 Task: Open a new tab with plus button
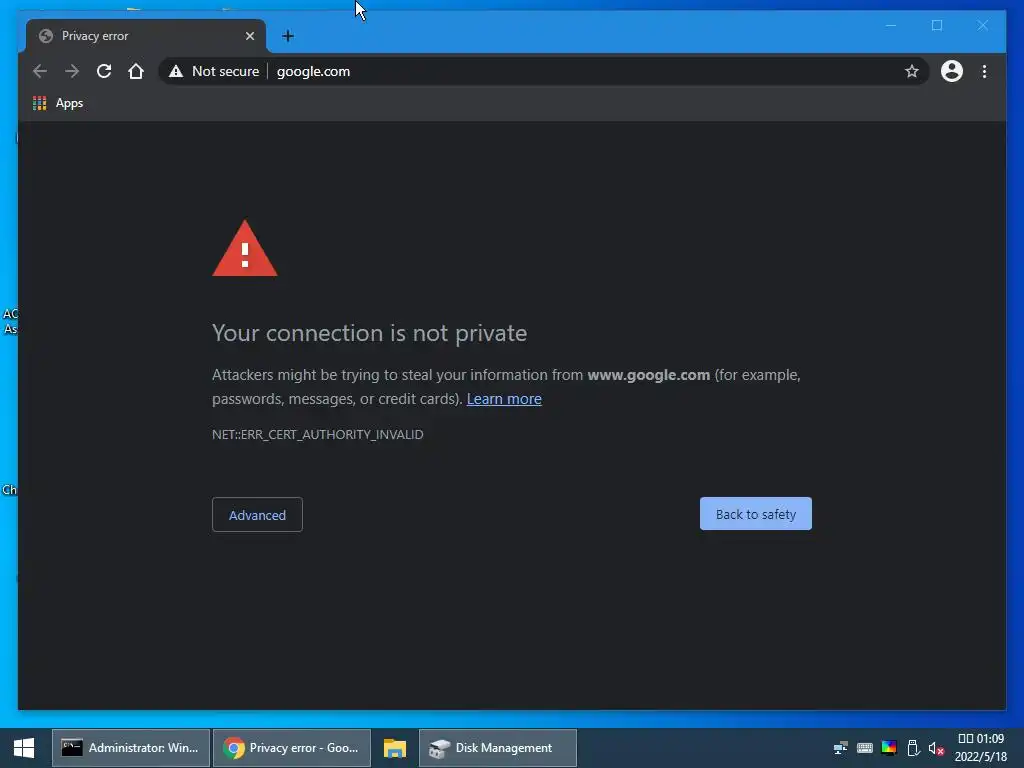tap(288, 36)
